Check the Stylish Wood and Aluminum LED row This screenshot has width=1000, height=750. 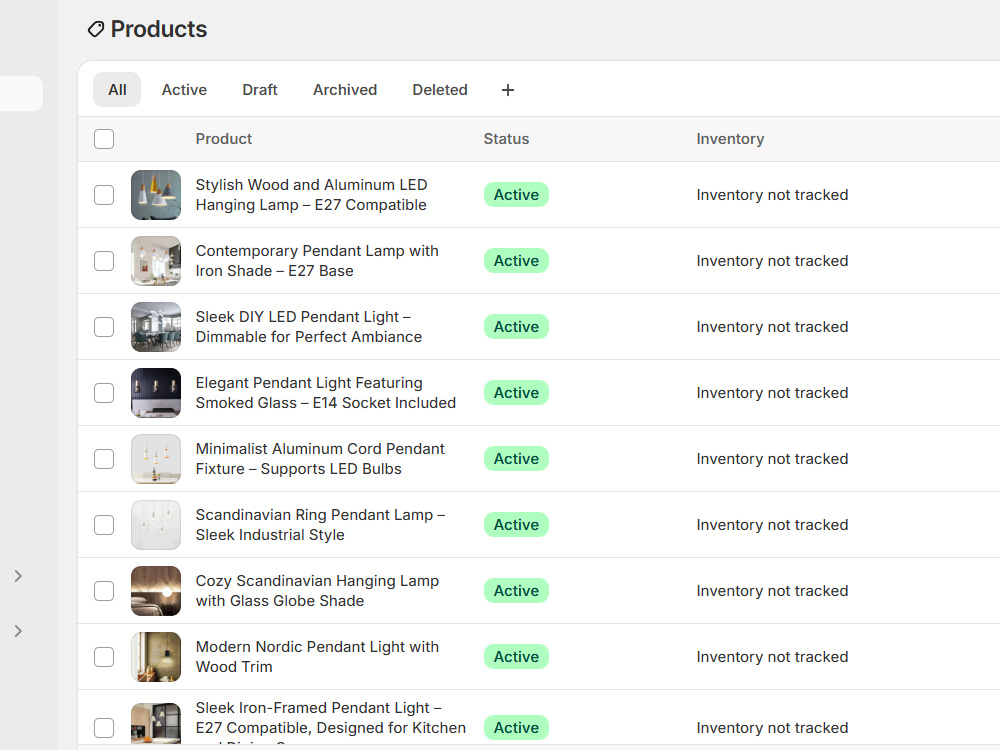pyautogui.click(x=104, y=195)
